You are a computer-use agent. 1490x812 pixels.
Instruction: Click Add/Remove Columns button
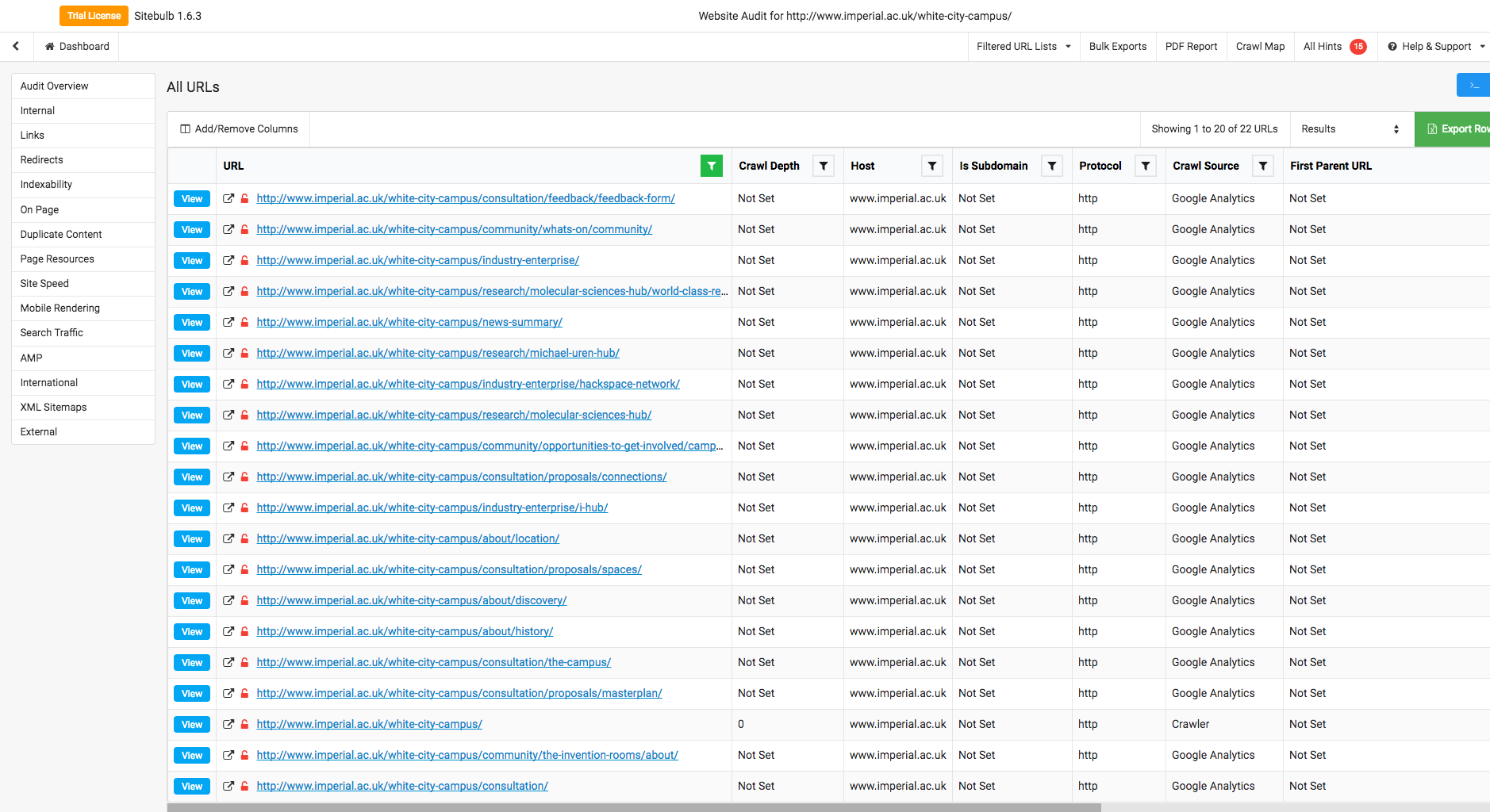click(239, 129)
